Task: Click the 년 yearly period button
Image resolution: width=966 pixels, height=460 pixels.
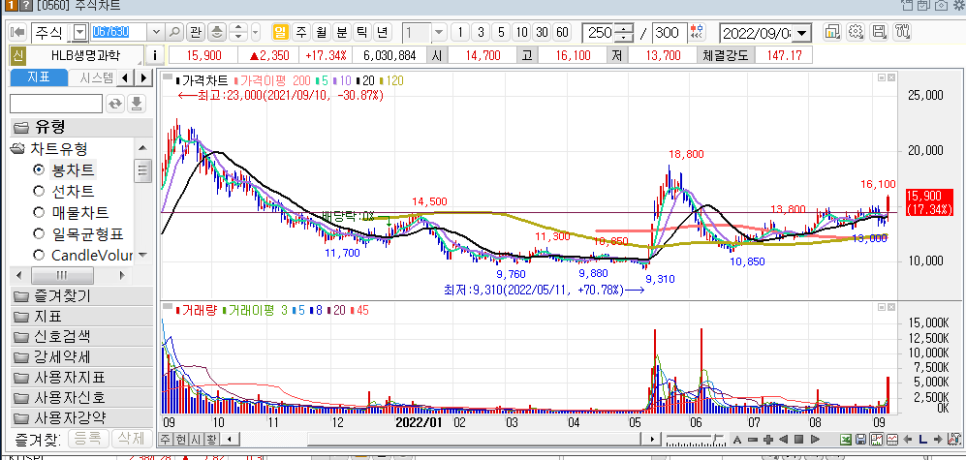Action: coord(382,32)
